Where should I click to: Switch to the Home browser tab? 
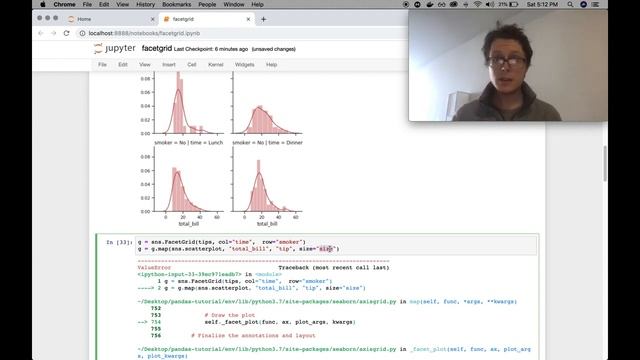click(x=112, y=19)
